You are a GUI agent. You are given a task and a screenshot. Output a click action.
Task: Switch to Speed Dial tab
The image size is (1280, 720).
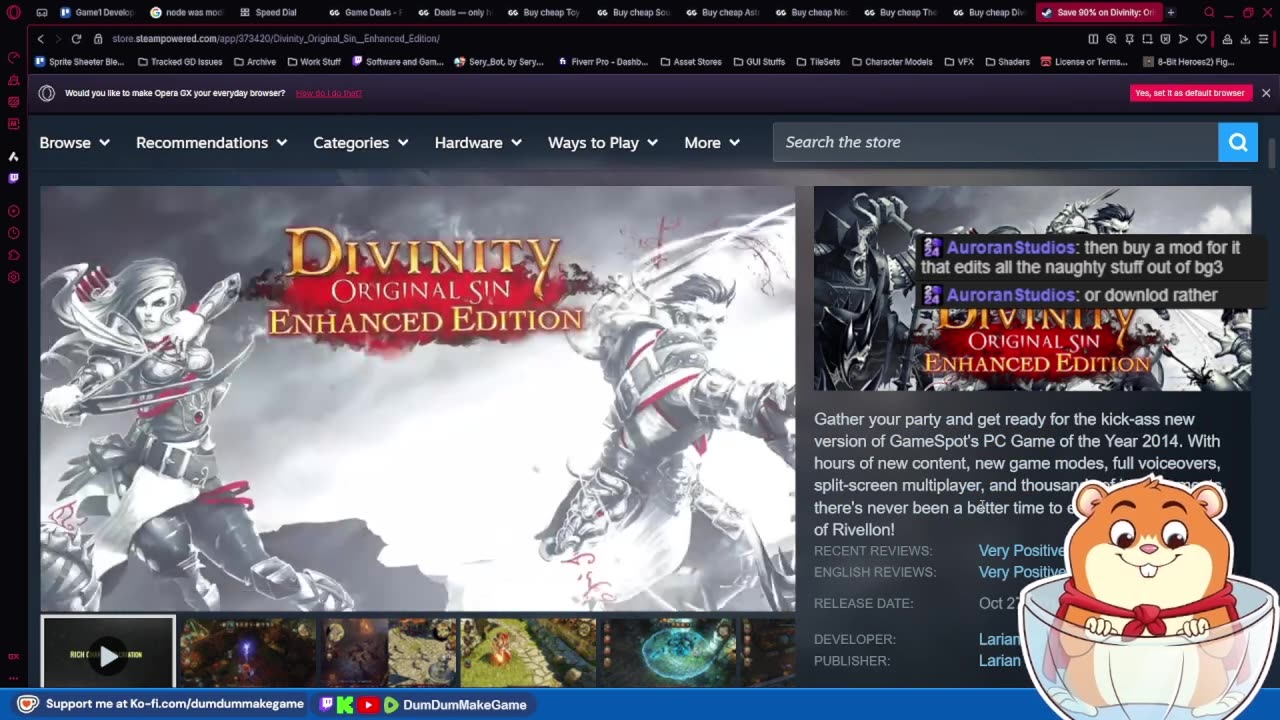pos(270,13)
